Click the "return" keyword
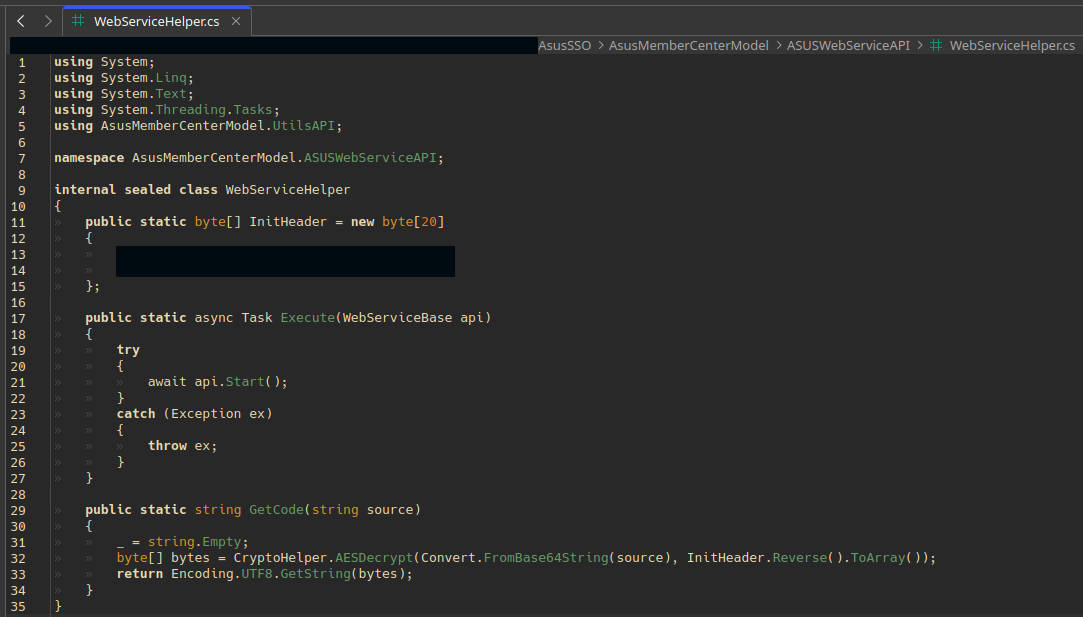1083x617 pixels. click(x=140, y=573)
